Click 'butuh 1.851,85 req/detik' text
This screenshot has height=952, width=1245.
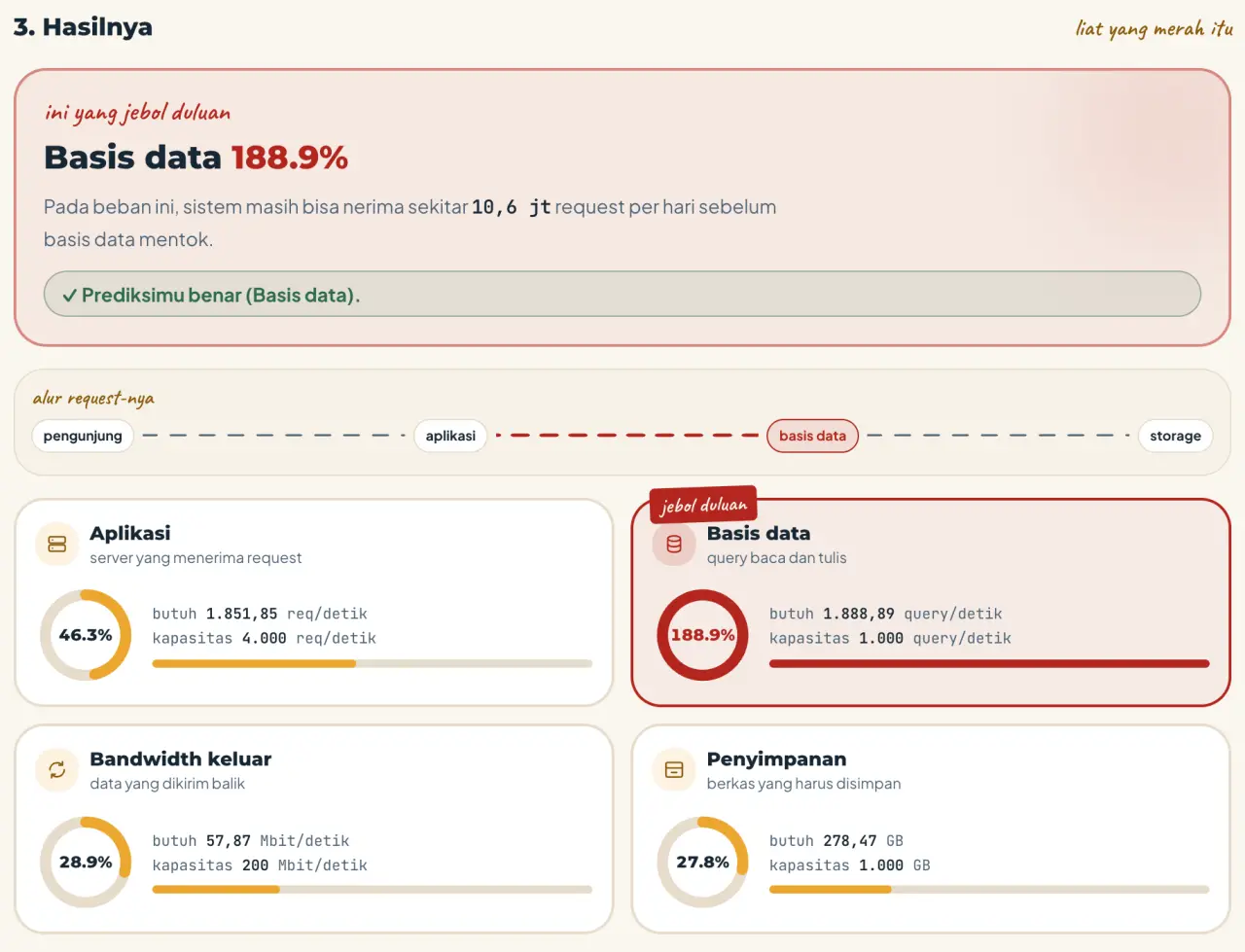coord(260,614)
